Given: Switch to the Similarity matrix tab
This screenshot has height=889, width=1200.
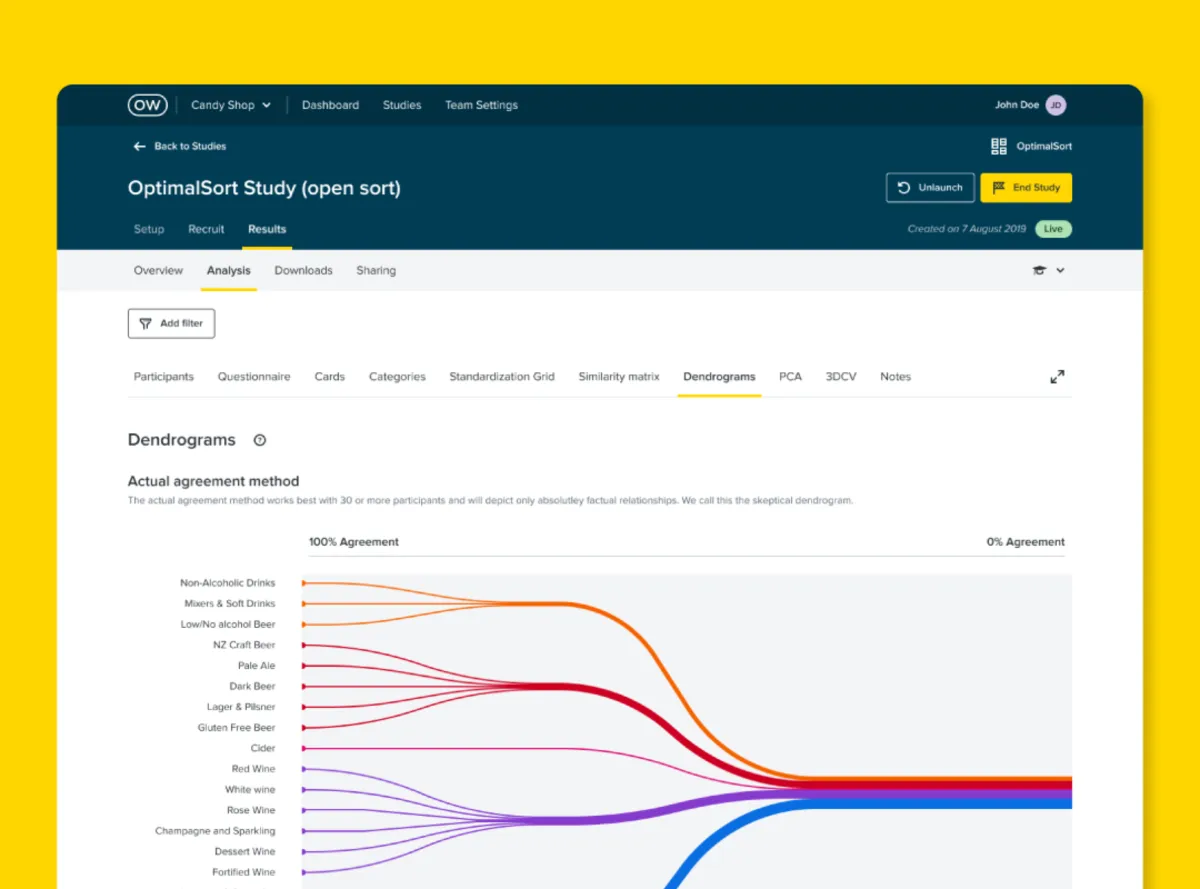Looking at the screenshot, I should [x=619, y=377].
